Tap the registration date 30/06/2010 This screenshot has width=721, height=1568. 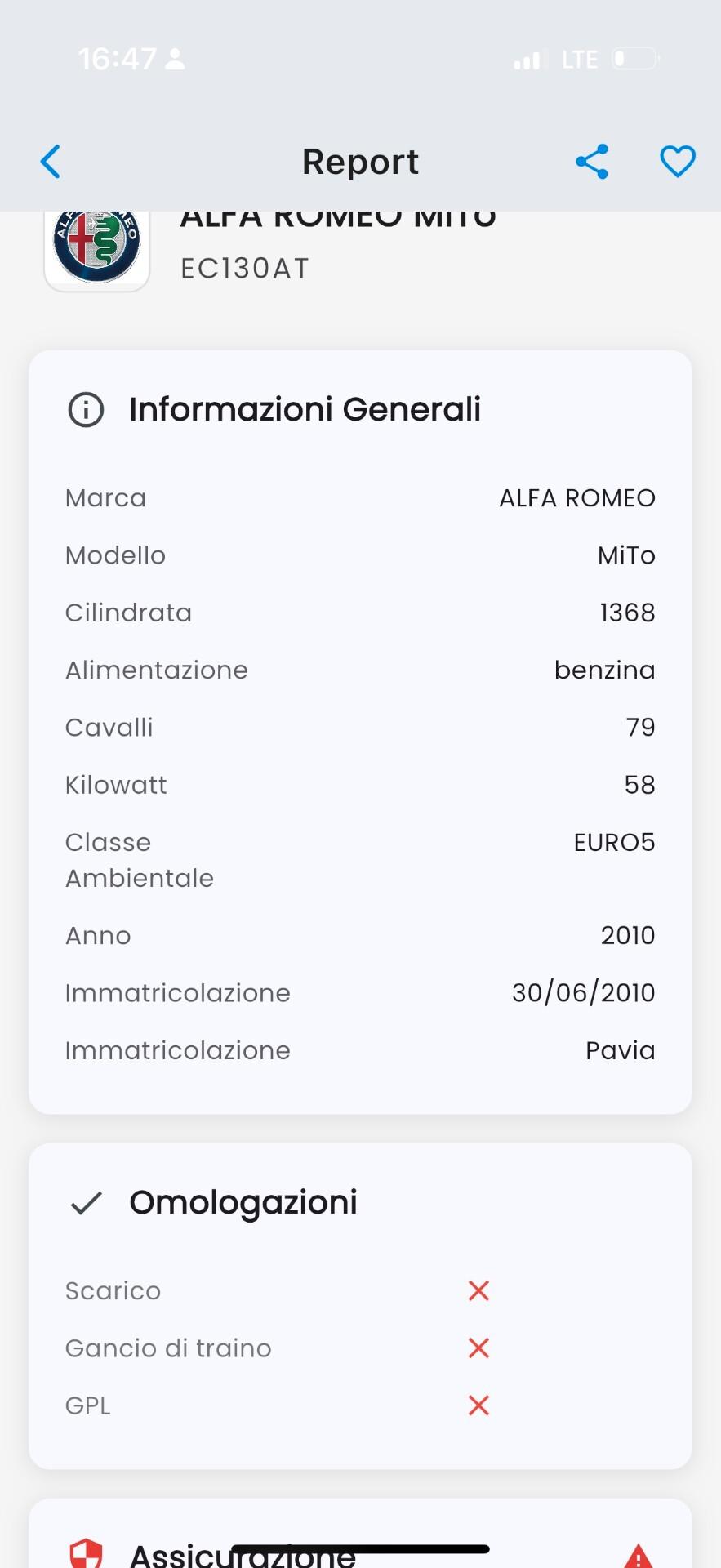tap(583, 992)
